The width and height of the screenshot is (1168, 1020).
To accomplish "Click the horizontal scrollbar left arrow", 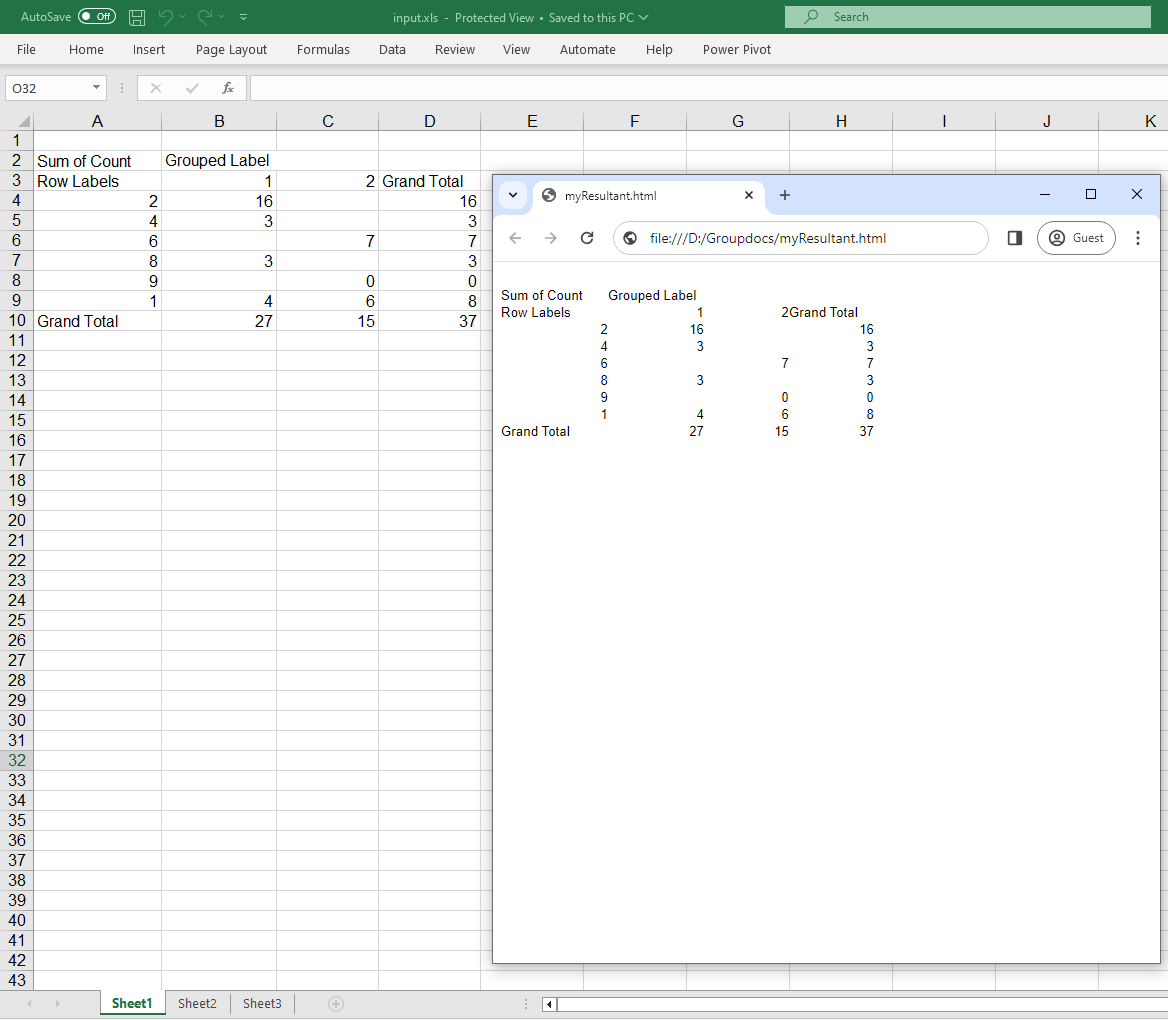I will (x=548, y=1004).
